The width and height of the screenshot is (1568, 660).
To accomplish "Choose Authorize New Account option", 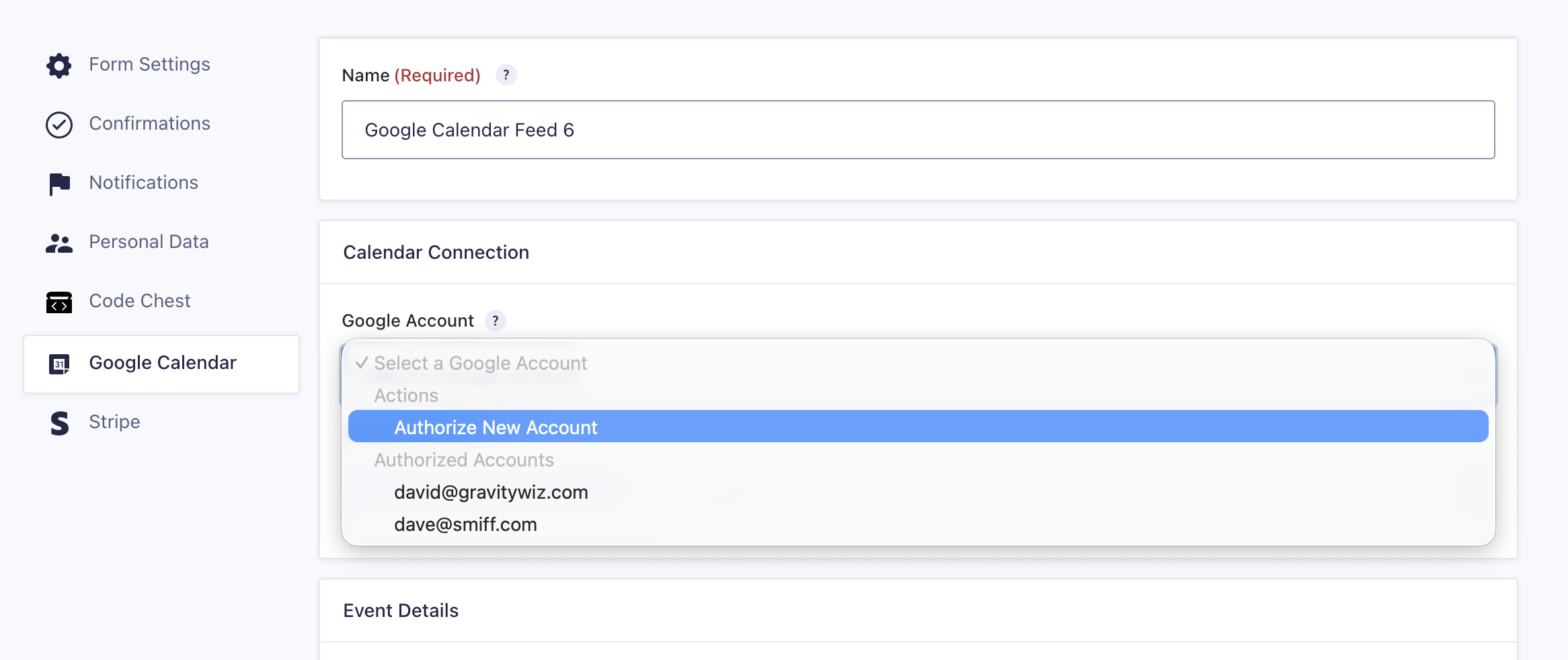I will point(496,427).
